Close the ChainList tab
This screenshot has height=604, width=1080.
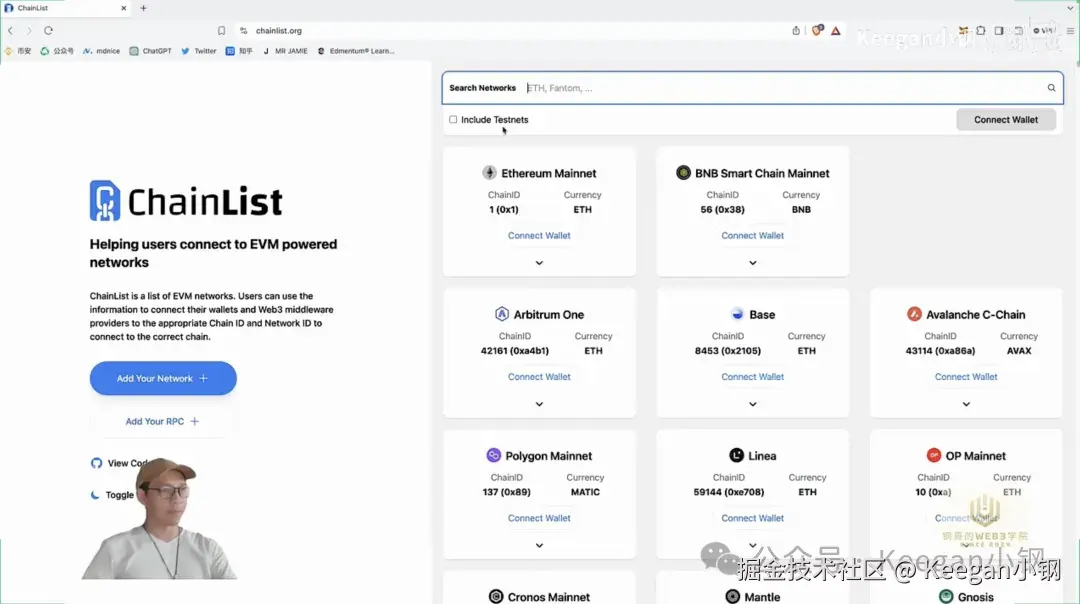tap(123, 8)
